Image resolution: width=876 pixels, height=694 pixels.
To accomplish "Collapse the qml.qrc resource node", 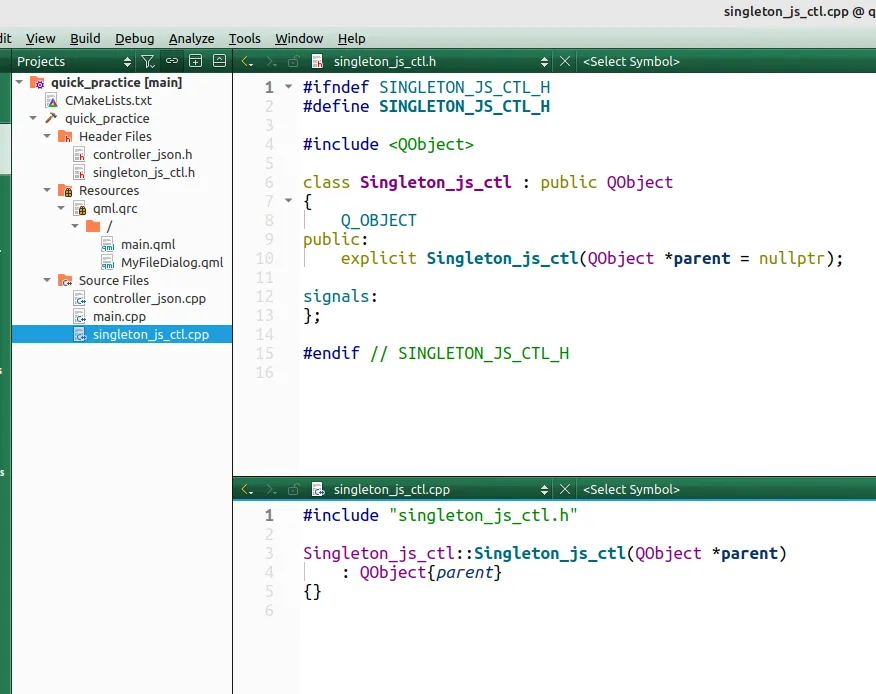I will 61,208.
